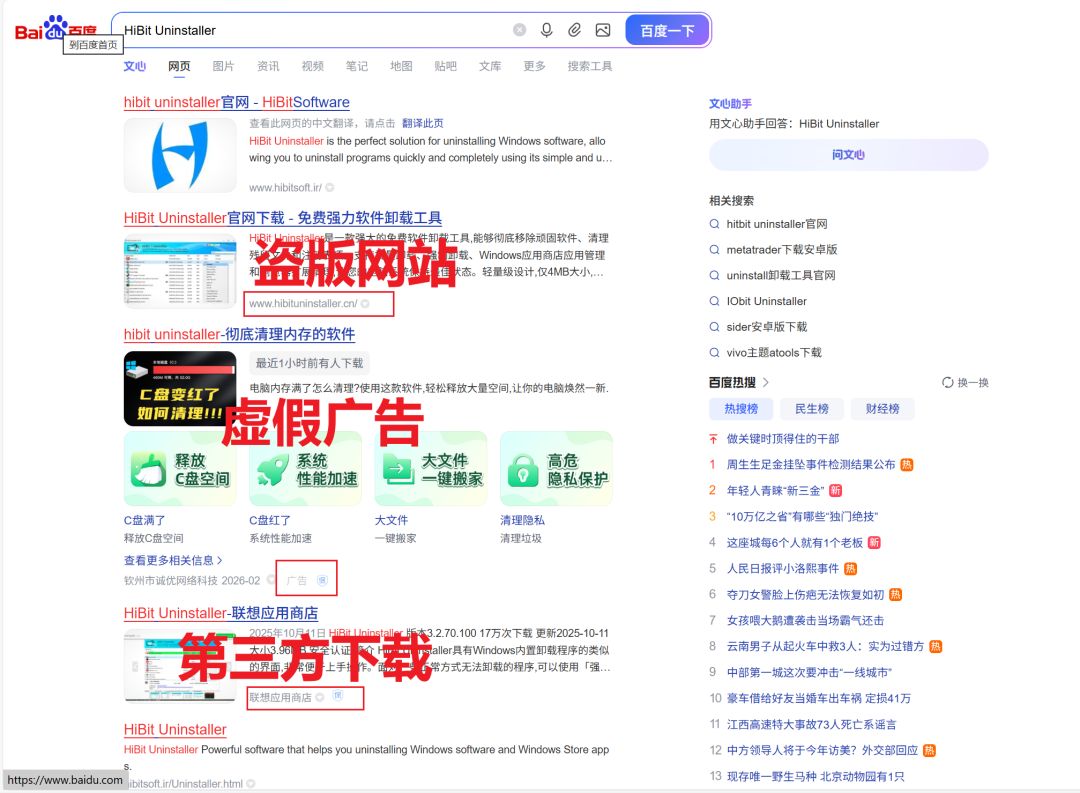Click the 换一换 refresh icon
The image size is (1080, 793).
pos(948,382)
